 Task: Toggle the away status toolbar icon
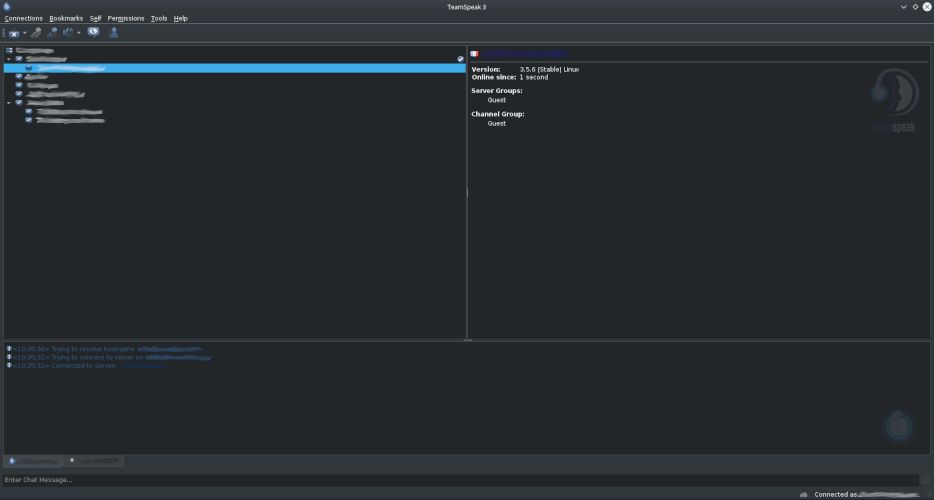pyautogui.click(x=69, y=33)
